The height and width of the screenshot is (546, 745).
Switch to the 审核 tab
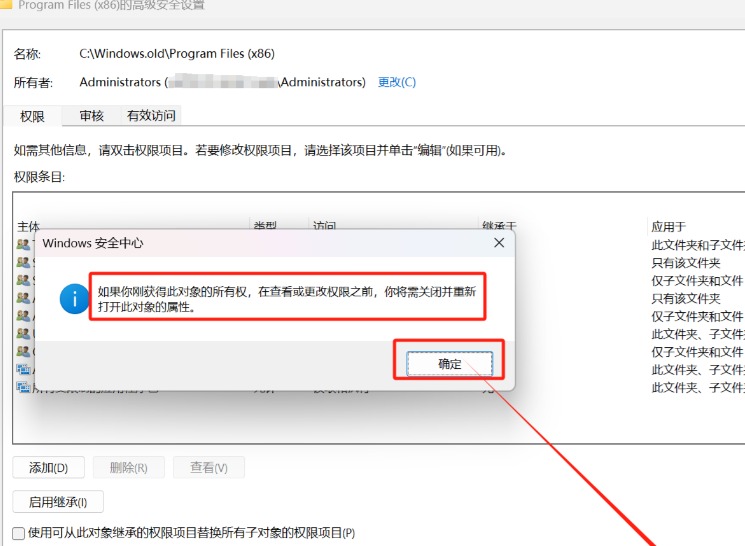tap(92, 115)
